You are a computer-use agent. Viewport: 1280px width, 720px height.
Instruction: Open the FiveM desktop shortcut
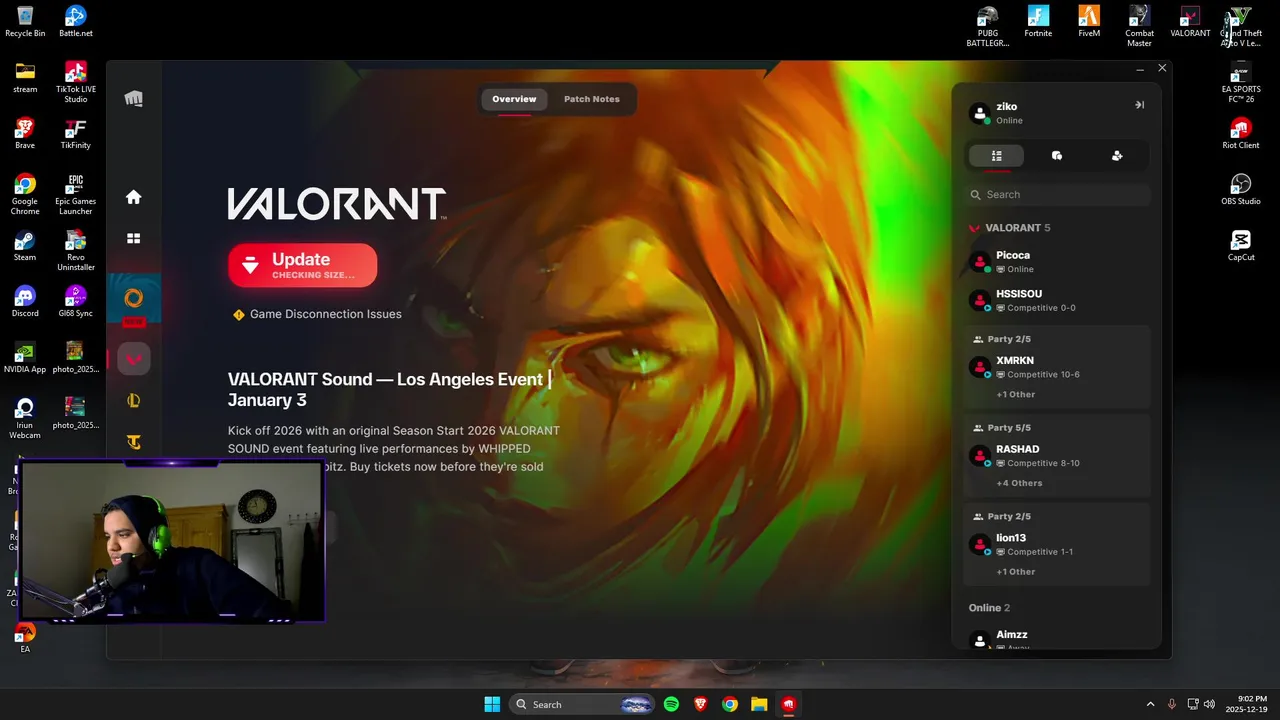[x=1089, y=21]
